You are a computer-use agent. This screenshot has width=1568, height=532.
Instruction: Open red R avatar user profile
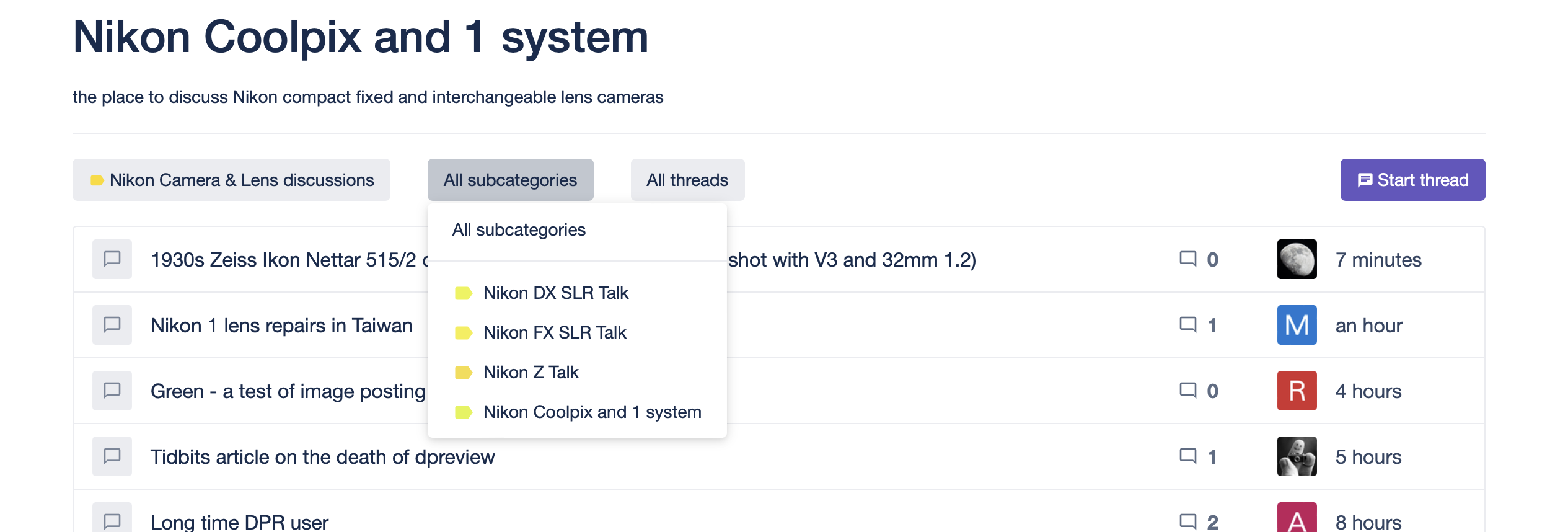[x=1297, y=391]
